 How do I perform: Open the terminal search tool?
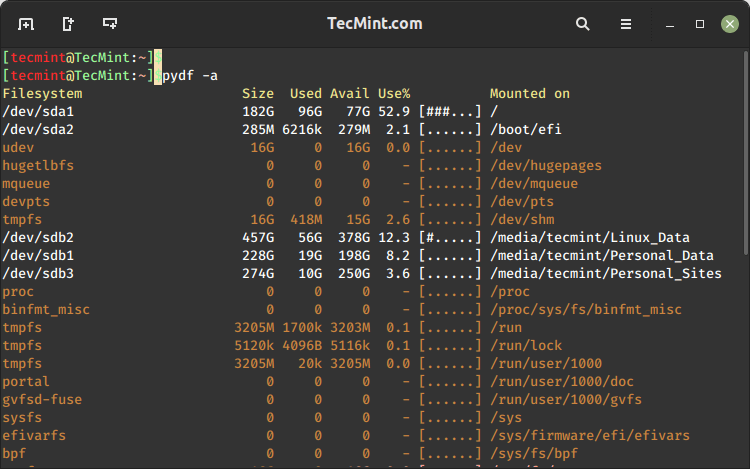pyautogui.click(x=583, y=23)
